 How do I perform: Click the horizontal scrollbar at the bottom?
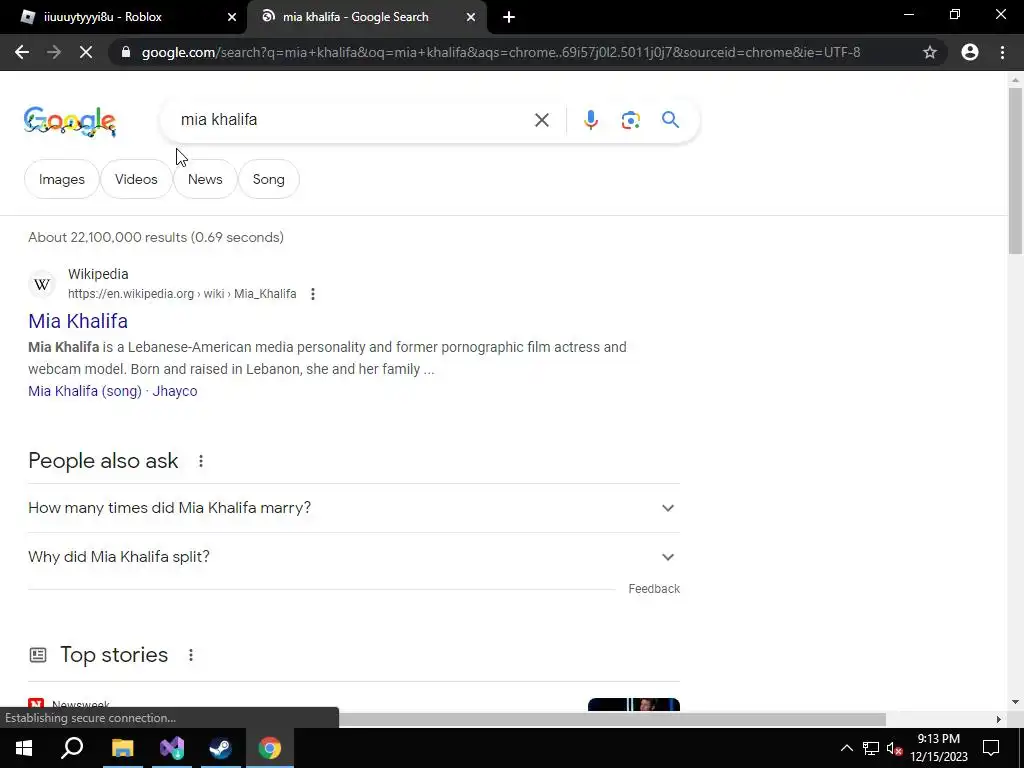click(x=612, y=719)
